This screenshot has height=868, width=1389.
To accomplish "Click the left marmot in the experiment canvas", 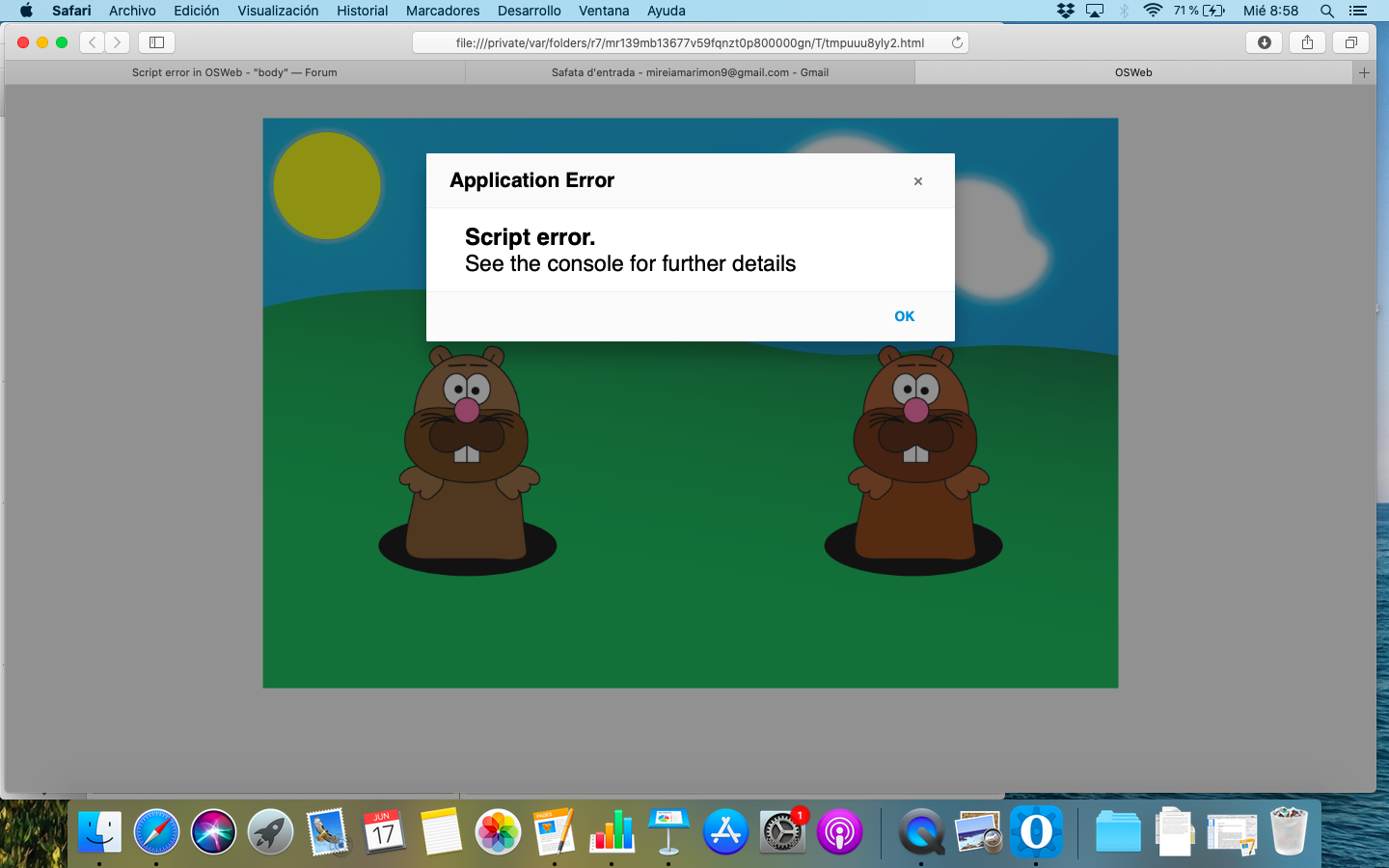I will pos(468,453).
